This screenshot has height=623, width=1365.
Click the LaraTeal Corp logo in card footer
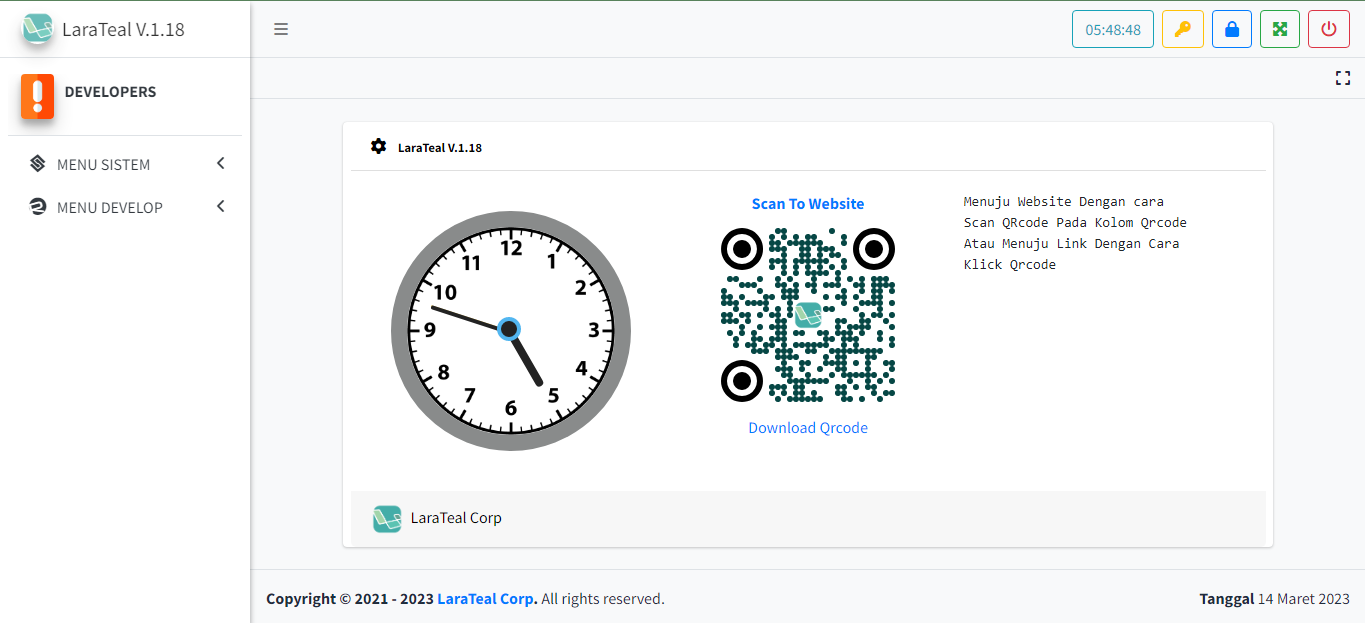click(x=387, y=518)
